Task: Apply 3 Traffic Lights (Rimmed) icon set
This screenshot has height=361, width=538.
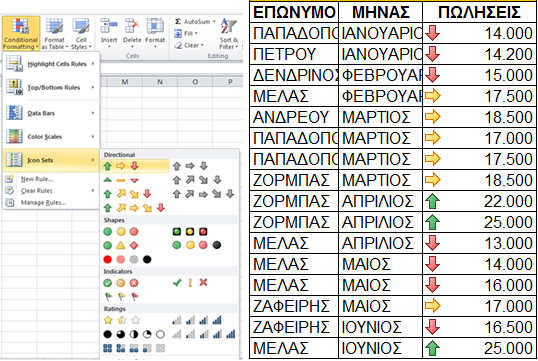Action: pyautogui.click(x=190, y=232)
